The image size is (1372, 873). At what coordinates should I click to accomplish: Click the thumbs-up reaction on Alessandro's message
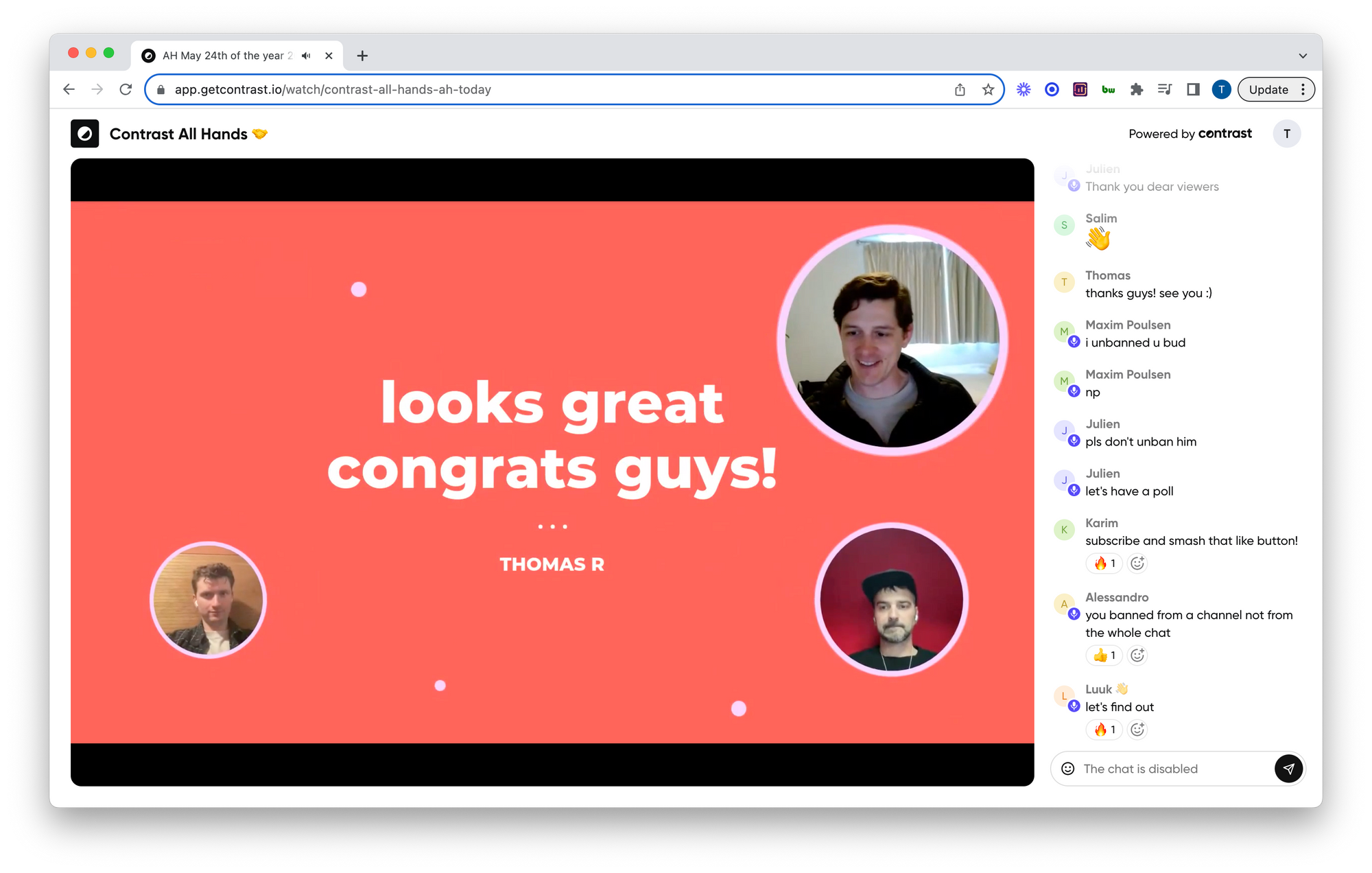[1104, 655]
